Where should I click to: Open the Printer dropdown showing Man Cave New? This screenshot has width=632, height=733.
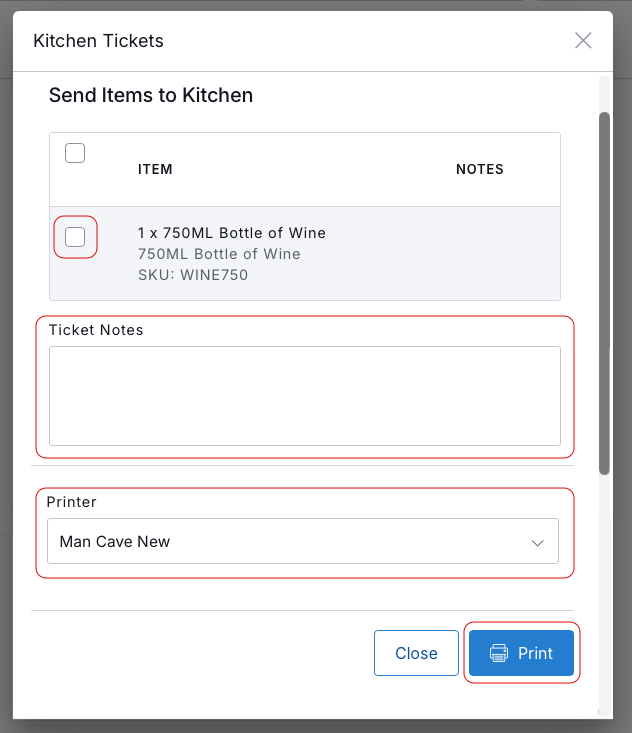tap(303, 541)
